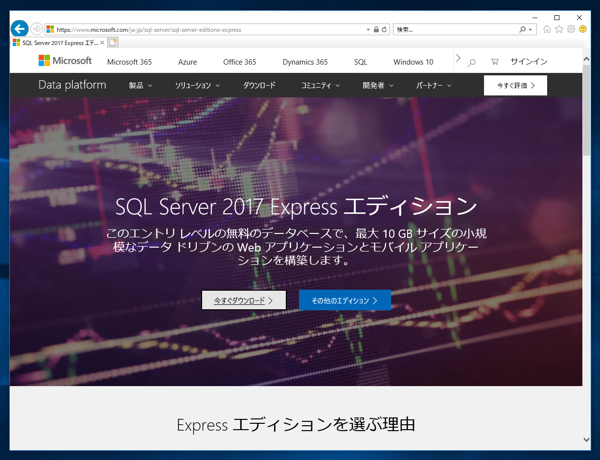Open the shopping cart icon
The width and height of the screenshot is (600, 460).
tap(494, 62)
